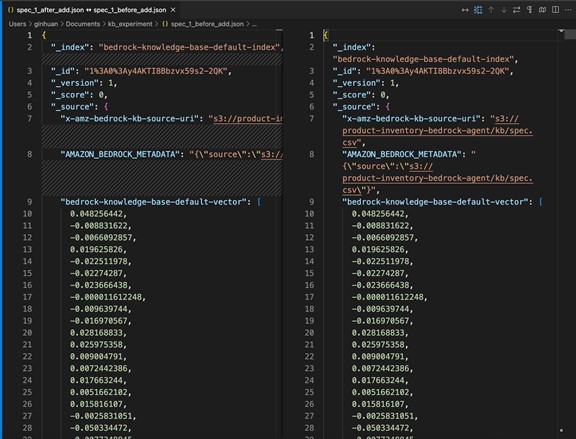Follow the s3:// link on right pane line 7
This screenshot has height=439, width=576.
pos(507,119)
